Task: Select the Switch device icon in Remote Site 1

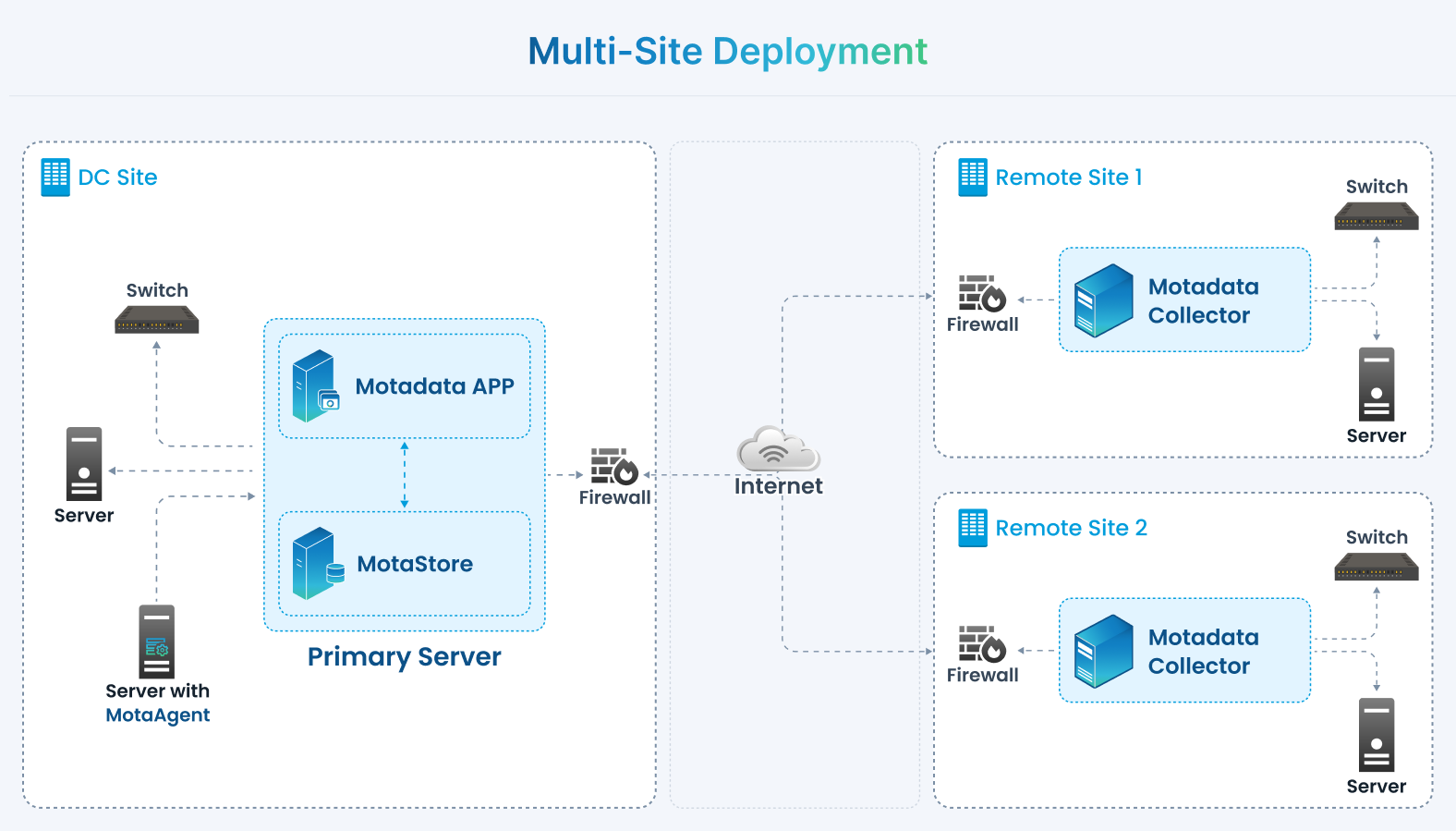Action: point(1377,216)
